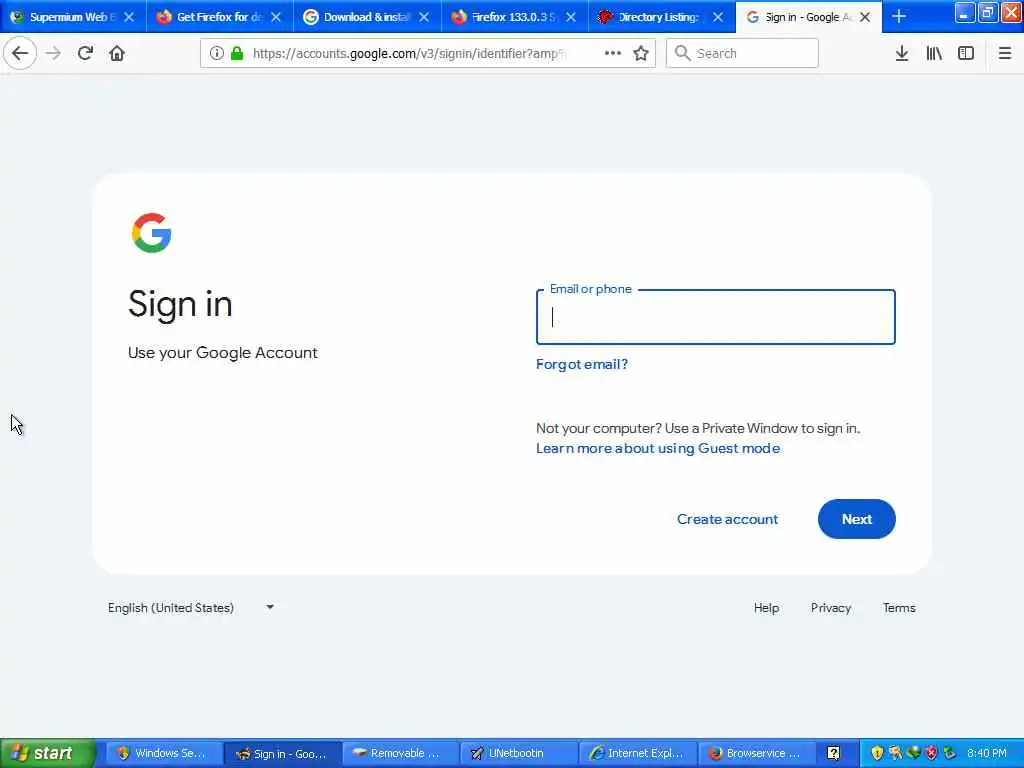Reload the current page
Viewport: 1024px width, 768px height.
85,54
